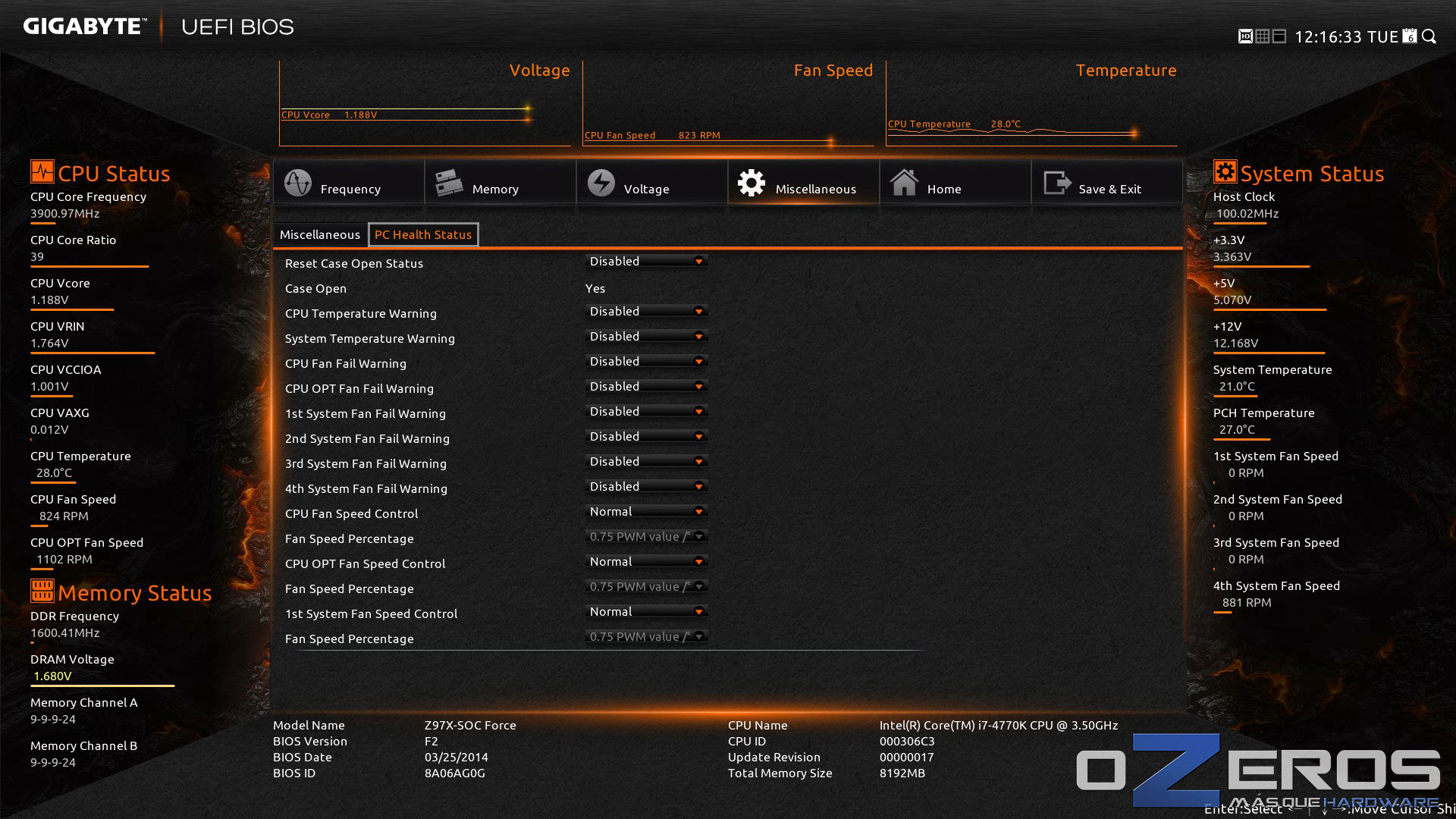Click the System Status chip icon
Screen dimensions: 1456x819
coord(1225,171)
